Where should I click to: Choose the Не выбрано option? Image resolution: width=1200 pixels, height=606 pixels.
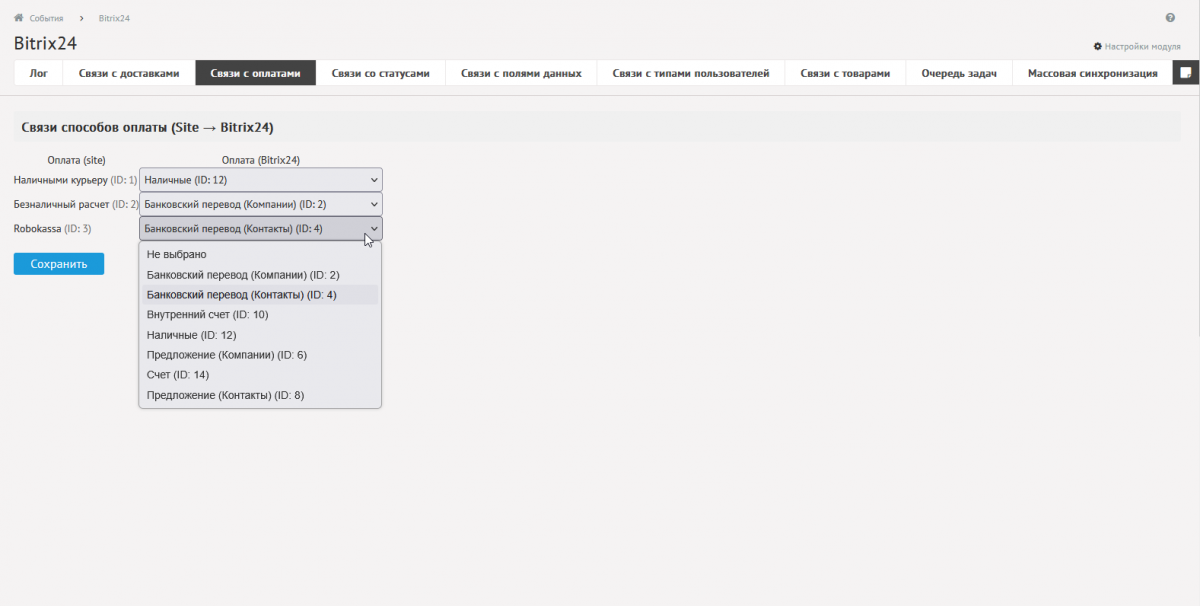(177, 254)
